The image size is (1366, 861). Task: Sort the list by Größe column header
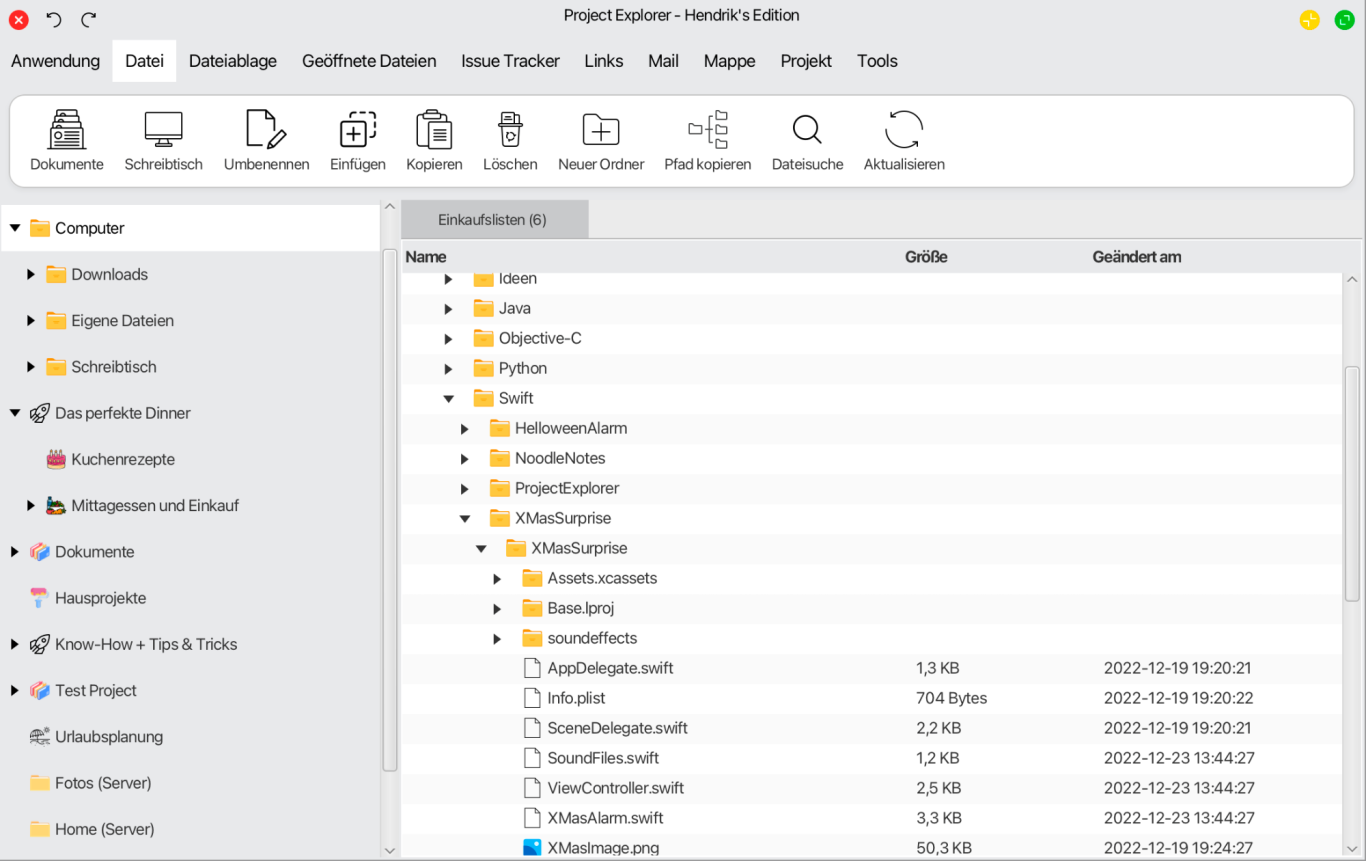(x=926, y=257)
